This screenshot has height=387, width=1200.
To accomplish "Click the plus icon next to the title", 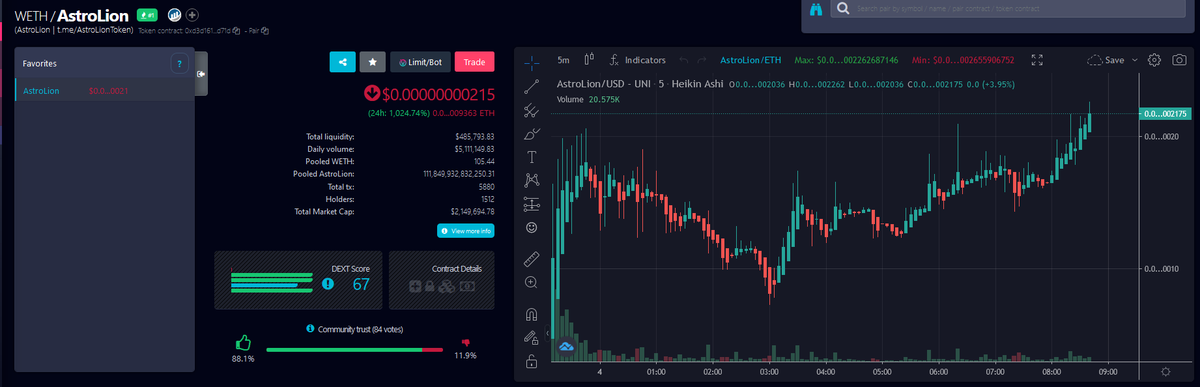I will pyautogui.click(x=192, y=15).
